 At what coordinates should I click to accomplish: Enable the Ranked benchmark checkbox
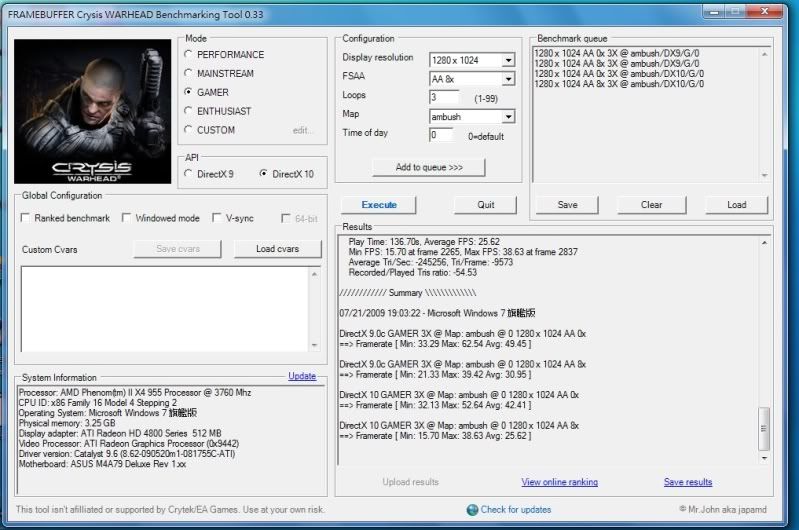pyautogui.click(x=24, y=218)
